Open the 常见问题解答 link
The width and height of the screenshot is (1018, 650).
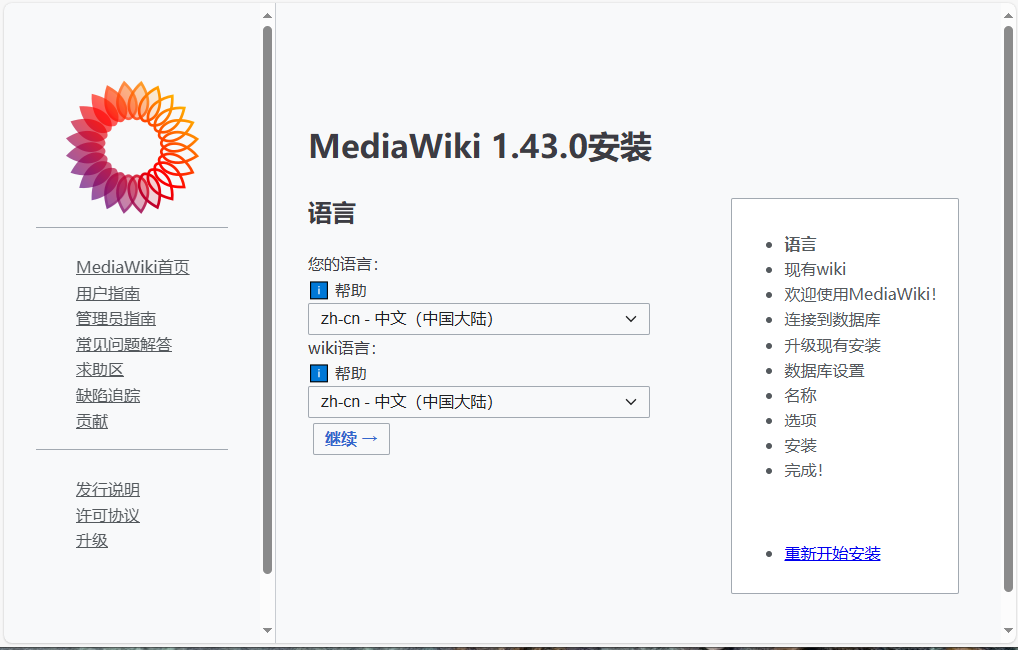pyautogui.click(x=124, y=344)
